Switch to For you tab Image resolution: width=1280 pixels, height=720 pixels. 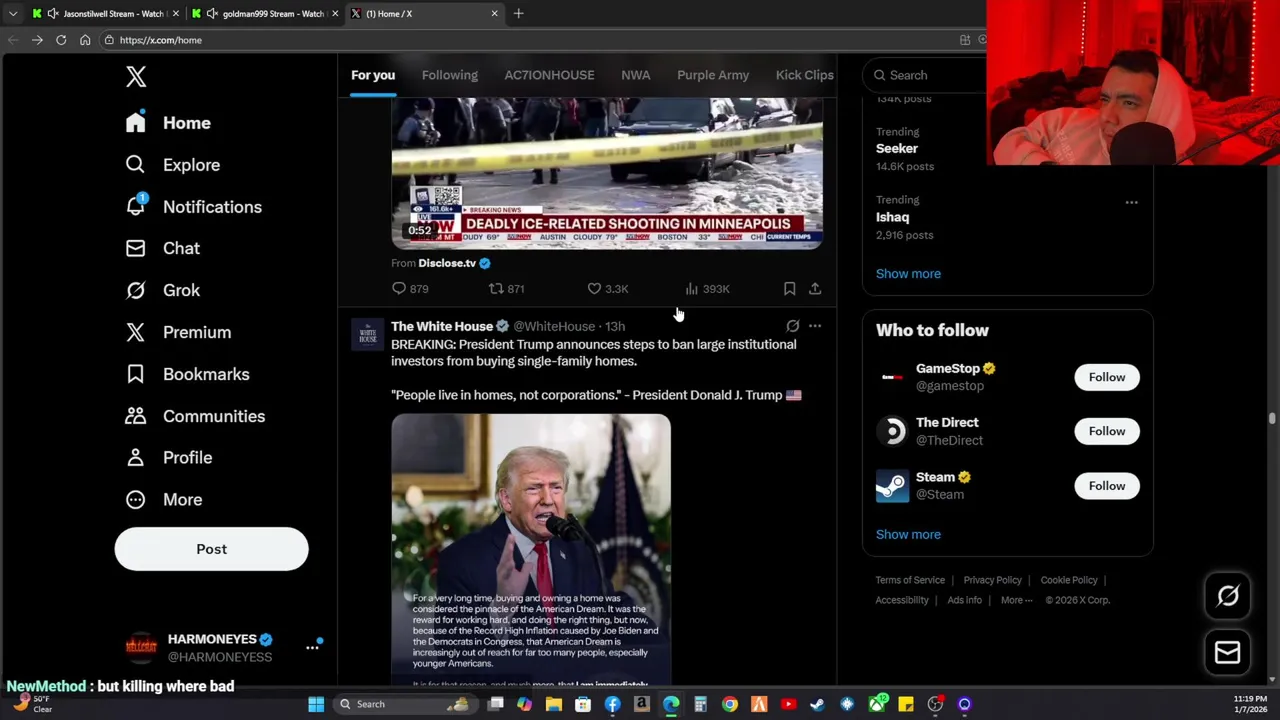click(x=373, y=75)
